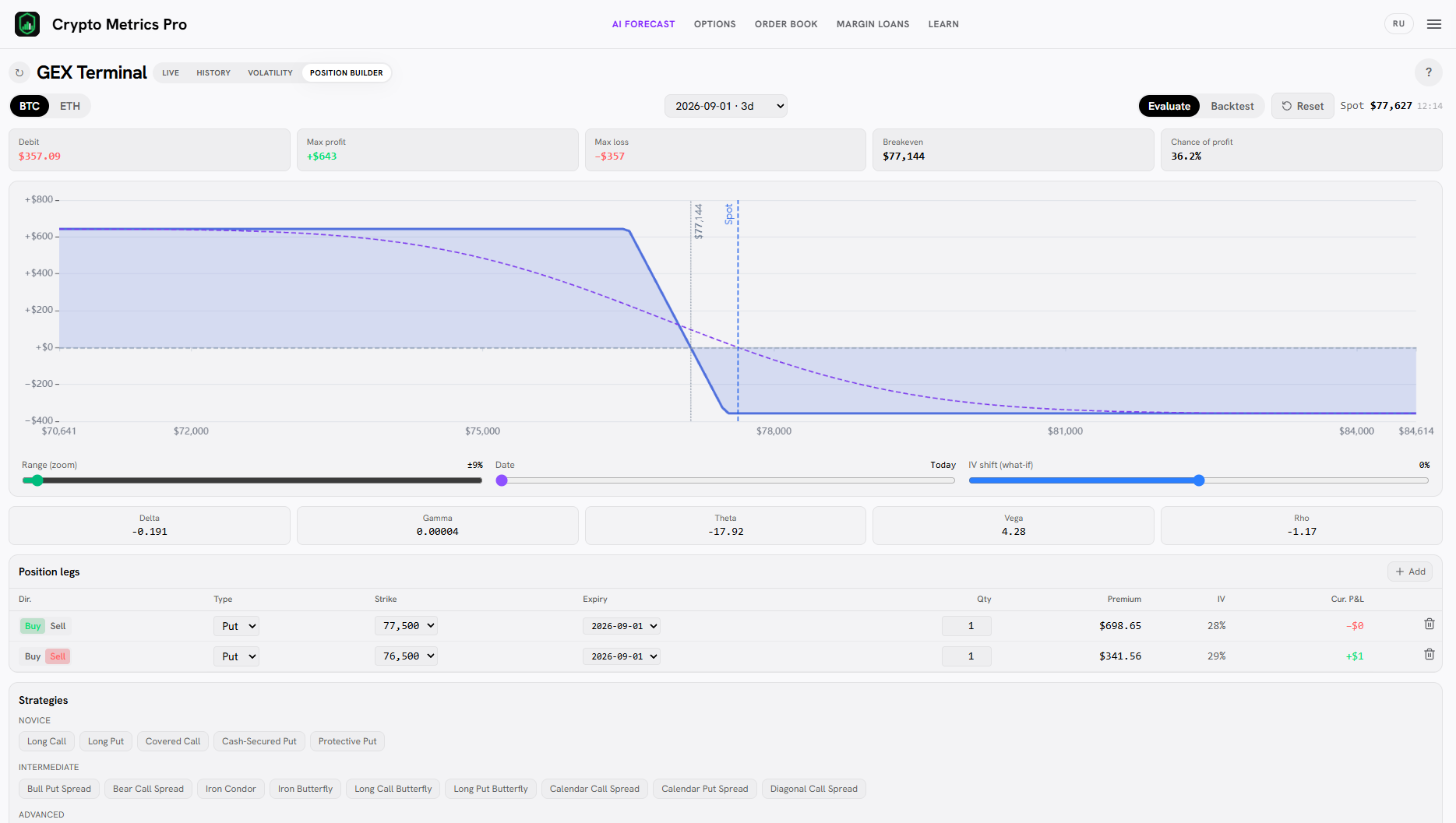Open the 77,500 strike dropdown

pos(406,625)
